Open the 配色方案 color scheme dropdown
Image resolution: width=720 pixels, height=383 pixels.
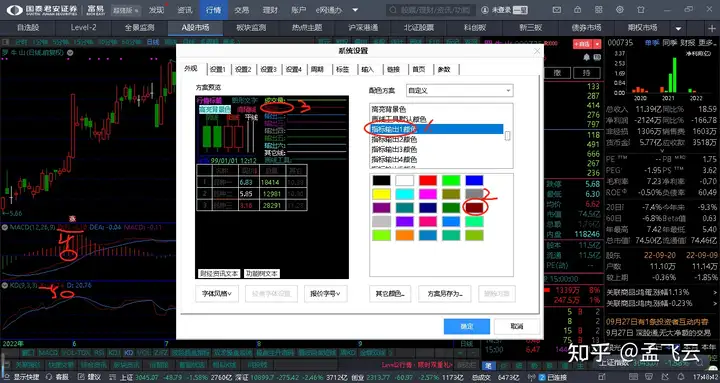pyautogui.click(x=460, y=90)
